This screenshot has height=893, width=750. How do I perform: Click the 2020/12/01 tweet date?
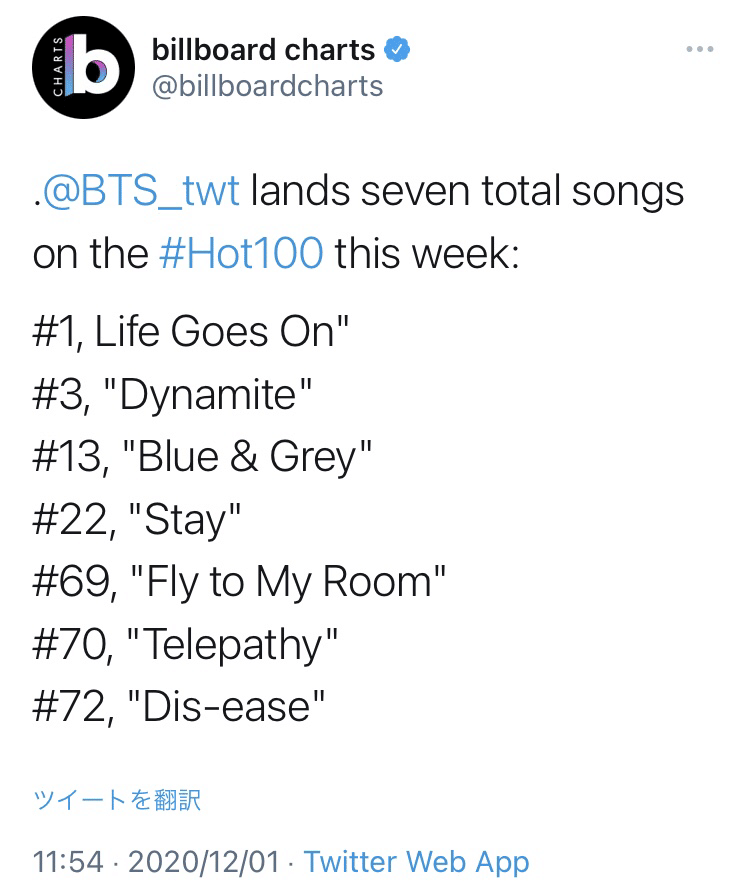point(204,861)
